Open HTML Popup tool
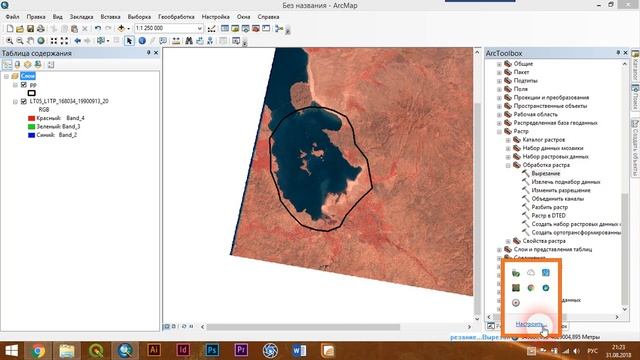Image resolution: width=640 pixels, height=360 pixels. coord(163,41)
